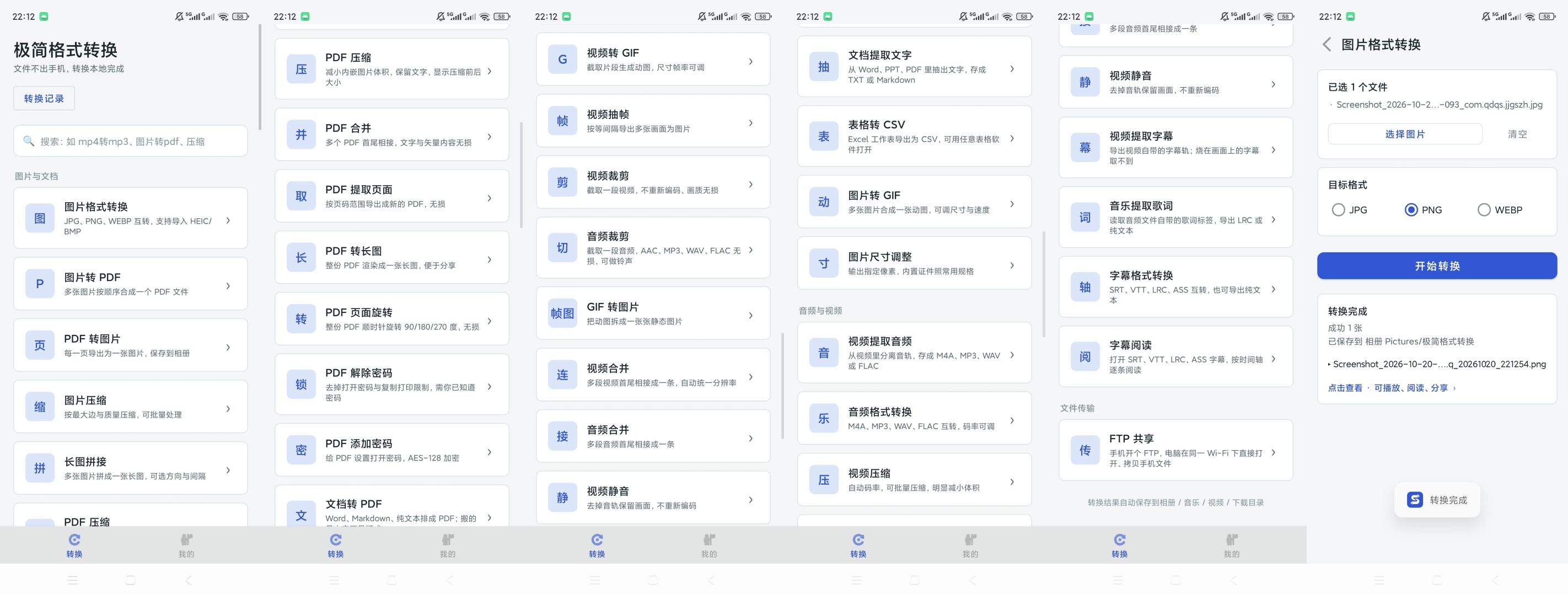1568x595 pixels.
Task: Open the 可播放、阅读、分享 link
Action: [1415, 388]
